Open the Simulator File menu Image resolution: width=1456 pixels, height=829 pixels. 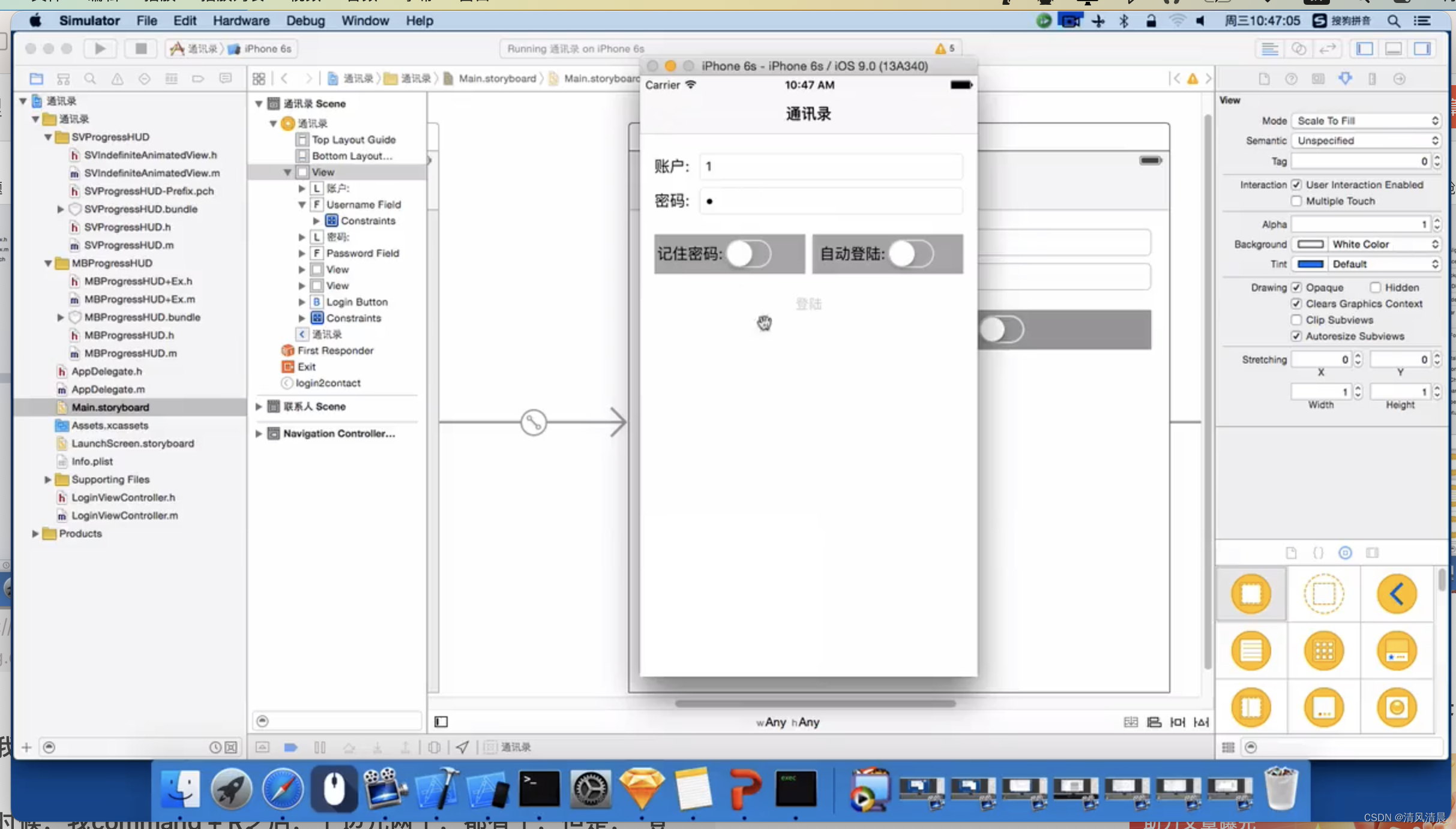pos(146,20)
